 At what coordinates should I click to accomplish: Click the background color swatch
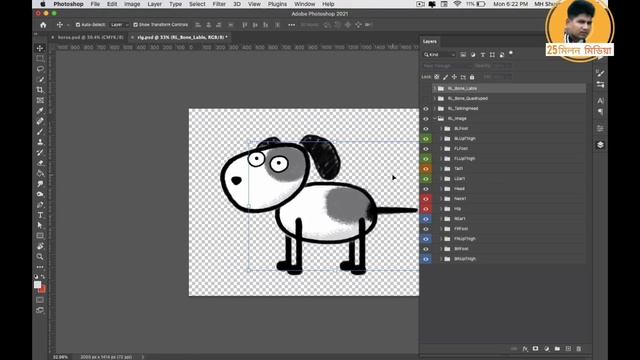coord(42,289)
